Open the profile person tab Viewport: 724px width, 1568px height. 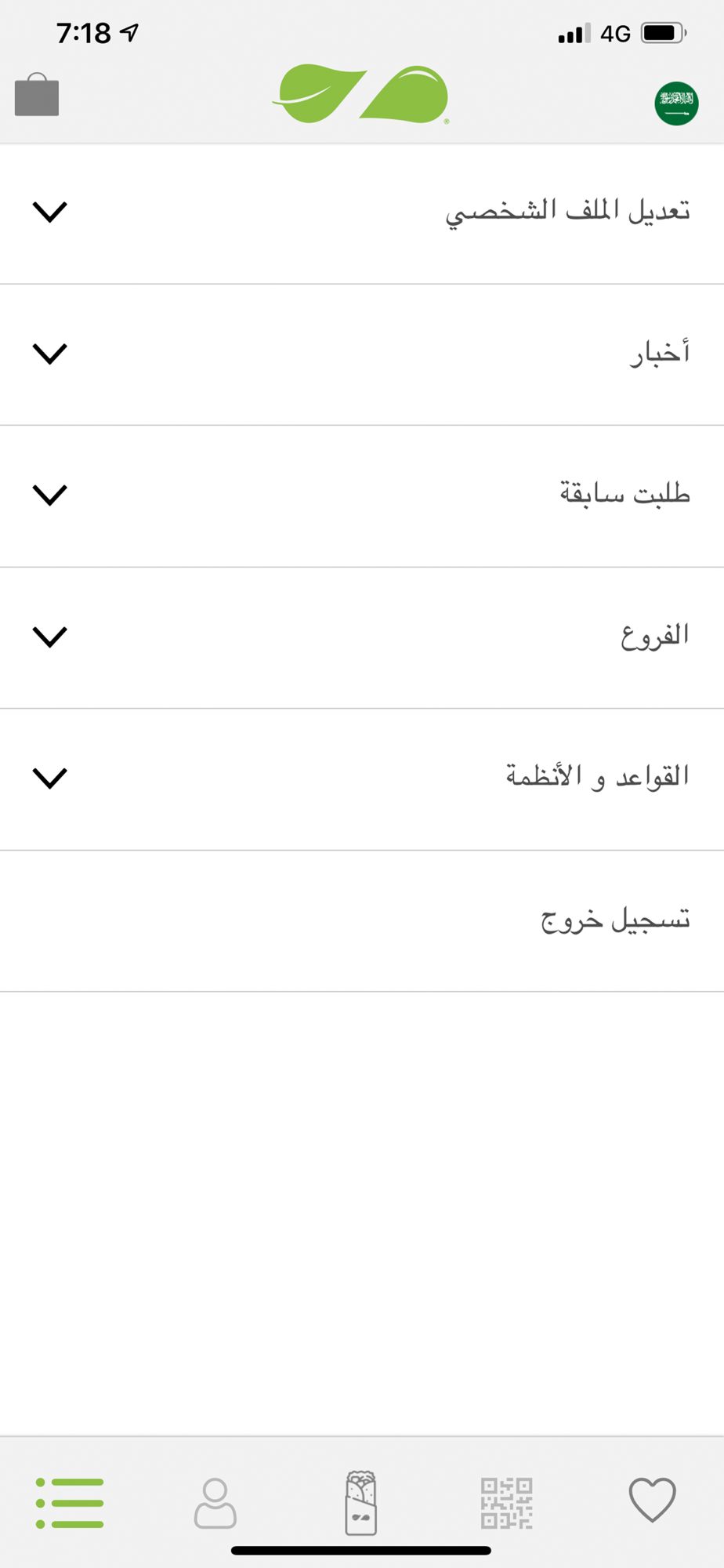tap(215, 1502)
